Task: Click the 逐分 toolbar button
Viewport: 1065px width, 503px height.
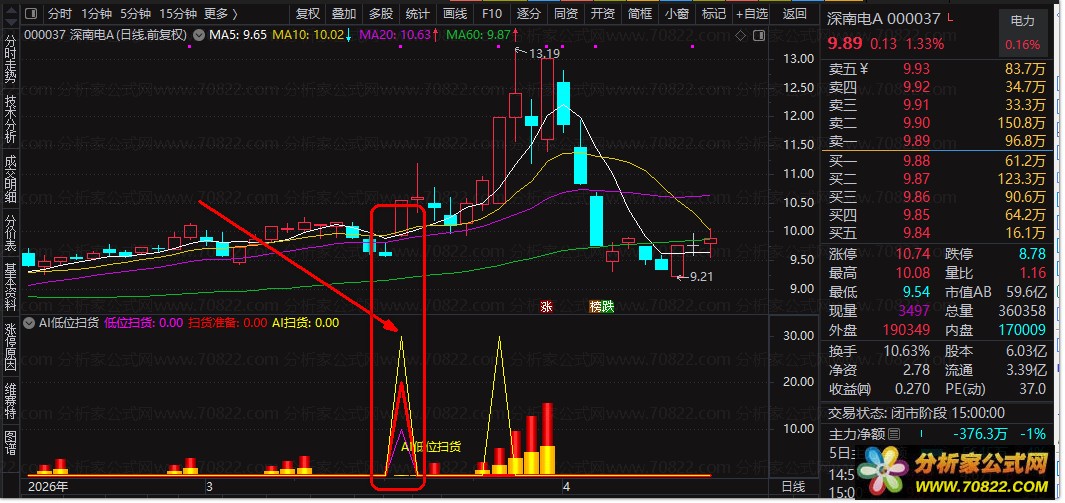Action: 528,14
